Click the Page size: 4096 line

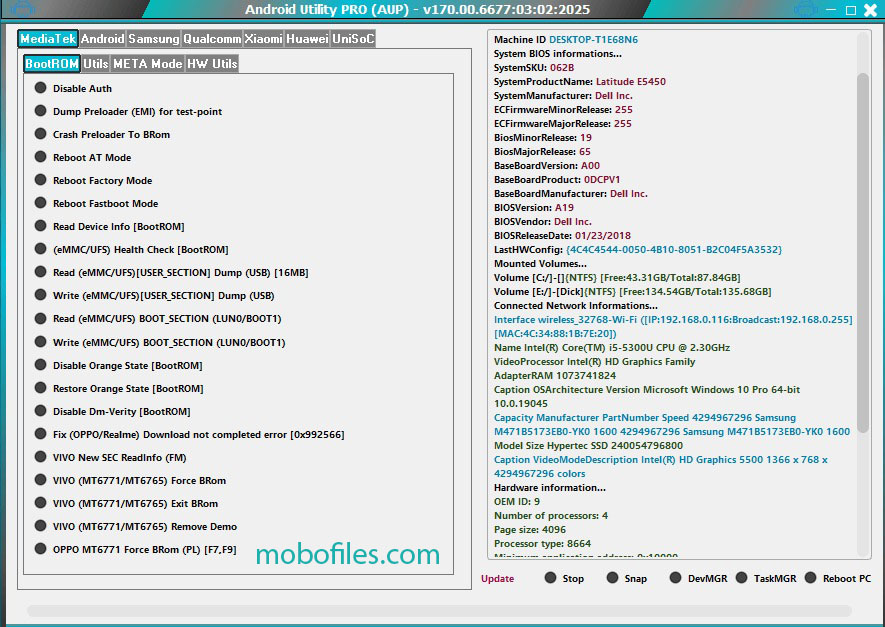pyautogui.click(x=530, y=529)
